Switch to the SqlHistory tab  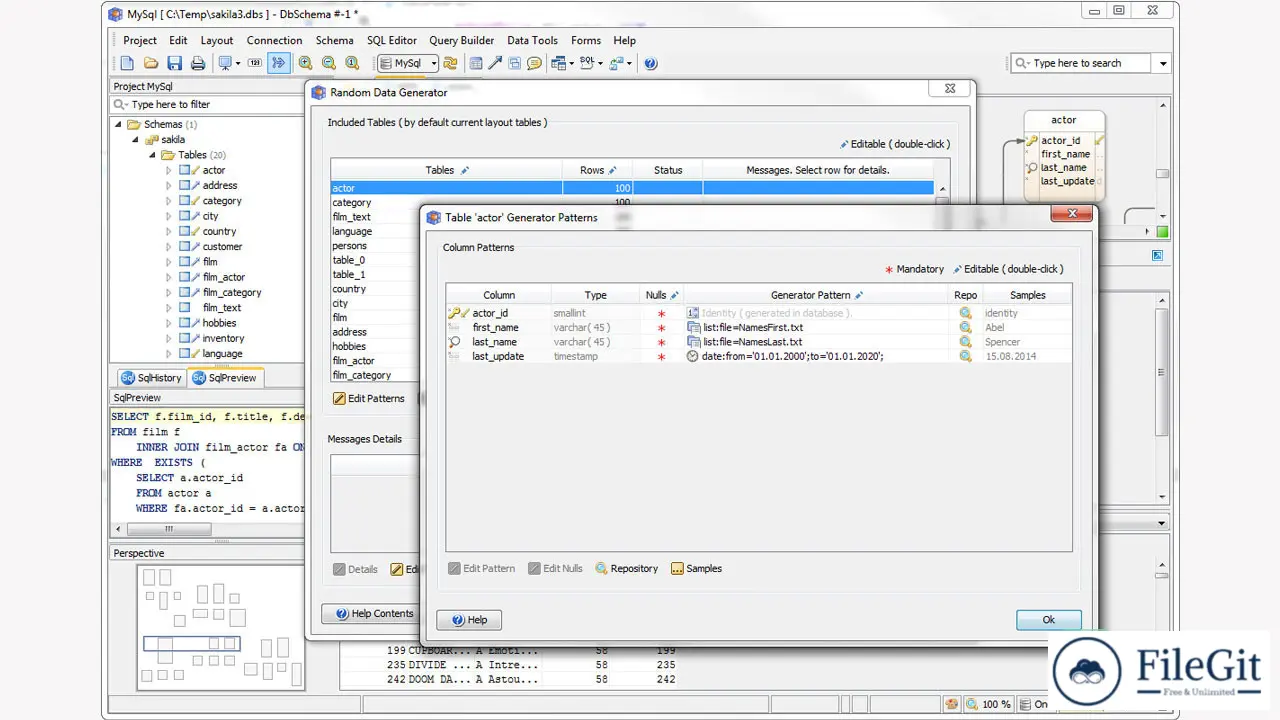152,378
